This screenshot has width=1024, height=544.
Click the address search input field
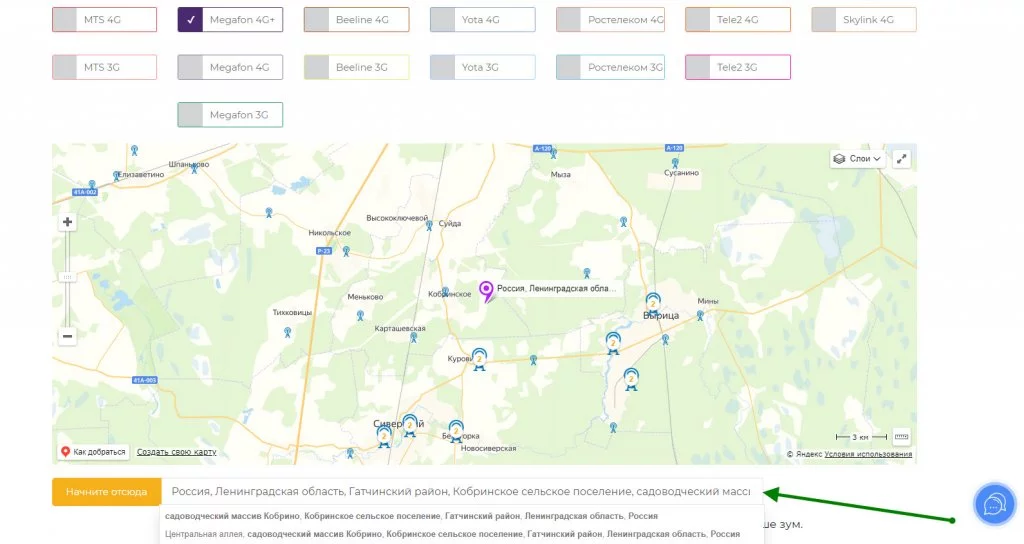(462, 492)
